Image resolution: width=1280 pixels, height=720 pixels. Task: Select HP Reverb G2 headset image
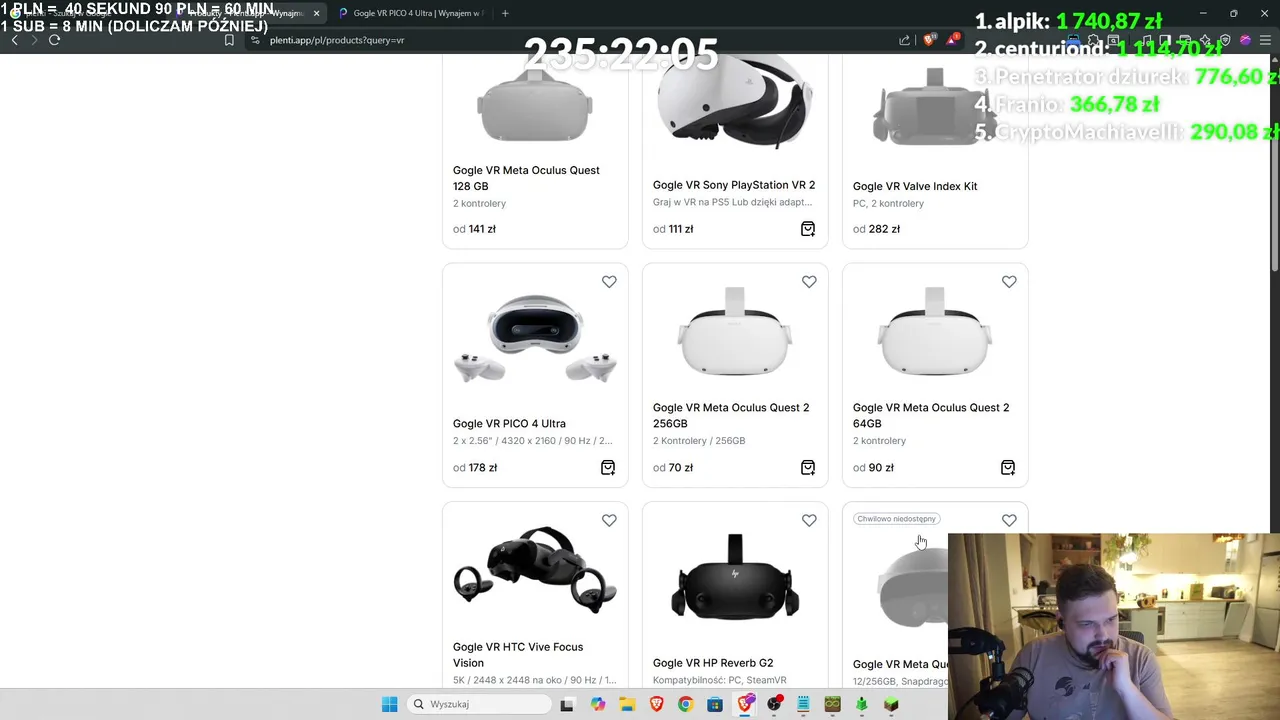click(x=735, y=576)
